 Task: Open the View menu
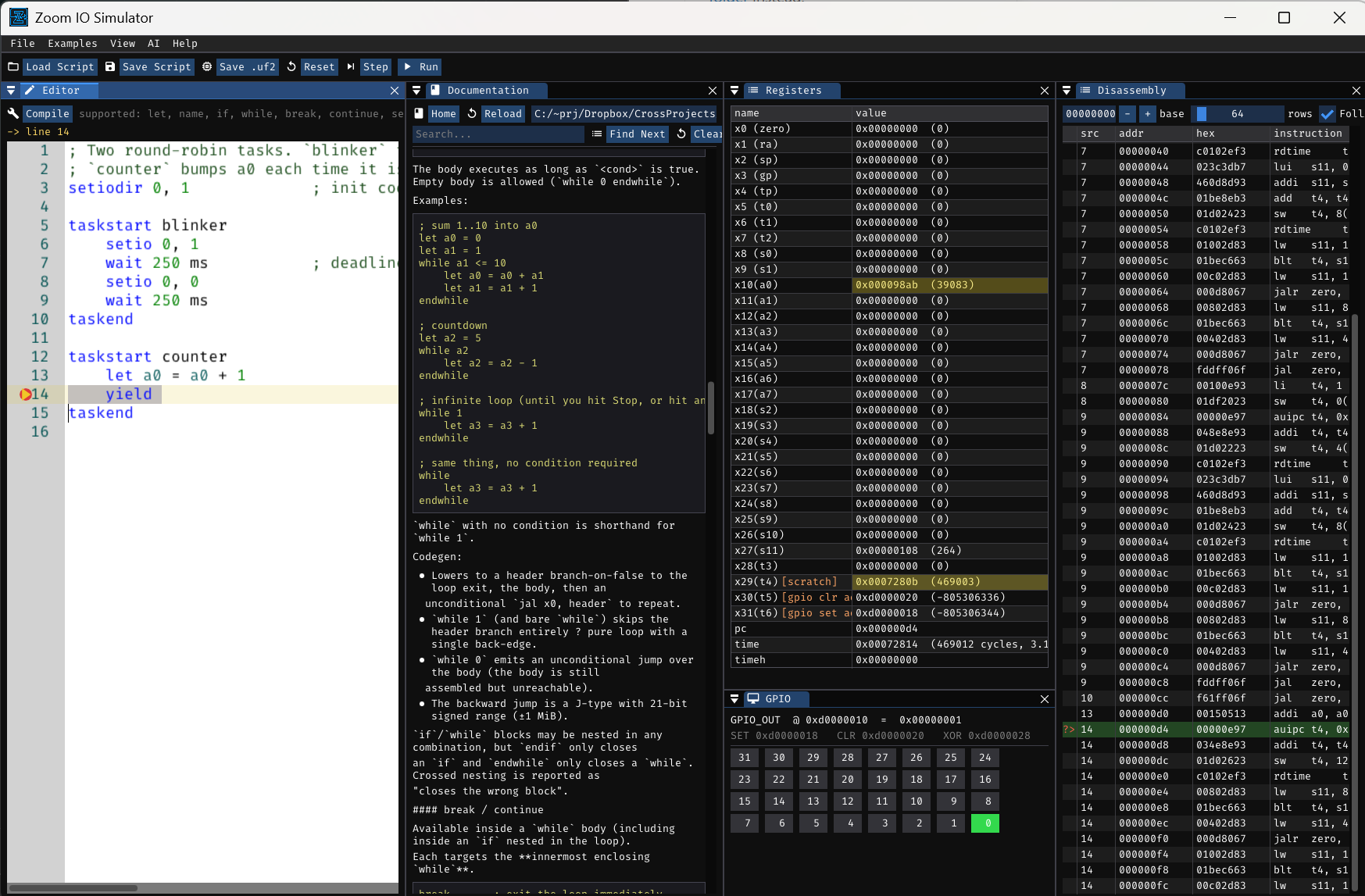tap(123, 44)
